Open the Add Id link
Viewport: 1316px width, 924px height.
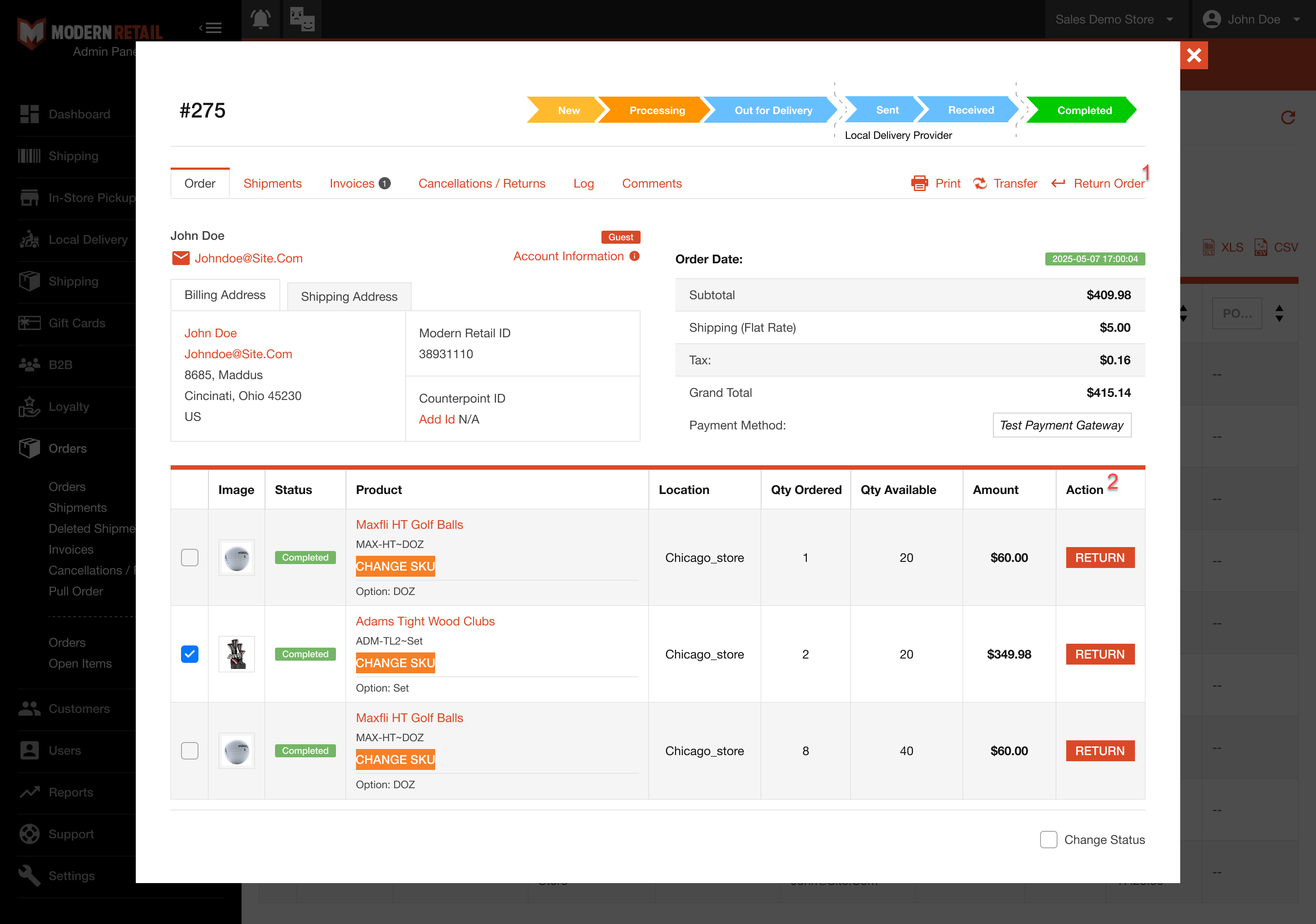pos(437,419)
